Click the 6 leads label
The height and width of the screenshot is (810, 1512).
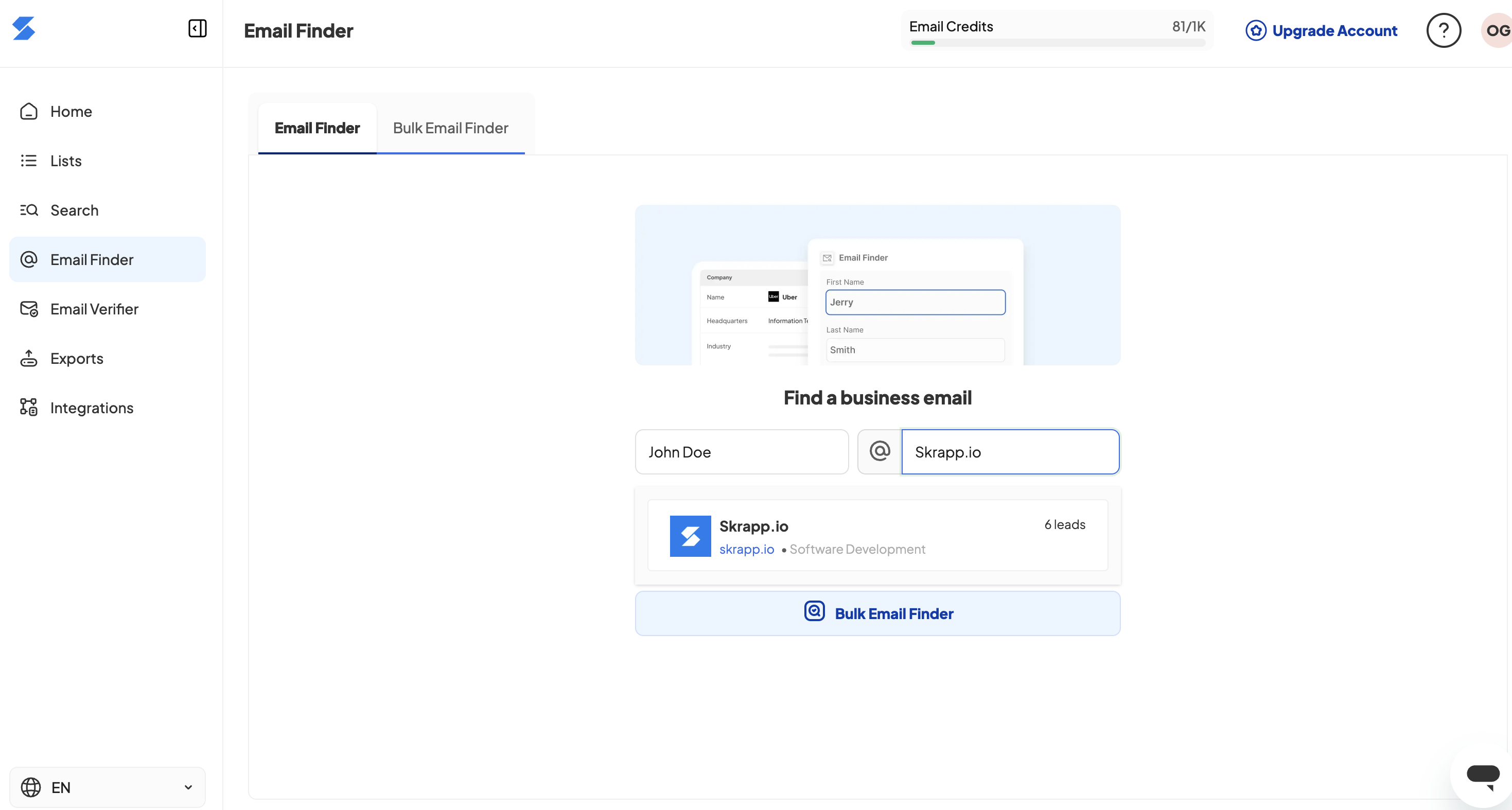pos(1065,525)
